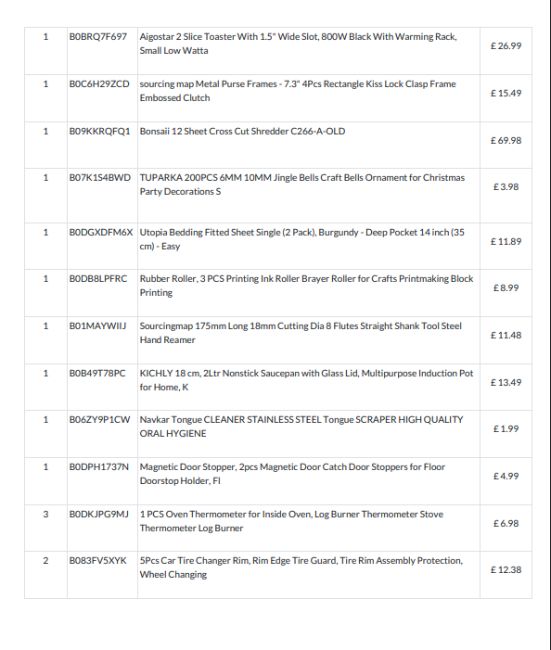Screen dimensions: 551x650
Task: Select the Rubber Roller Brayer description
Action: click(x=306, y=286)
